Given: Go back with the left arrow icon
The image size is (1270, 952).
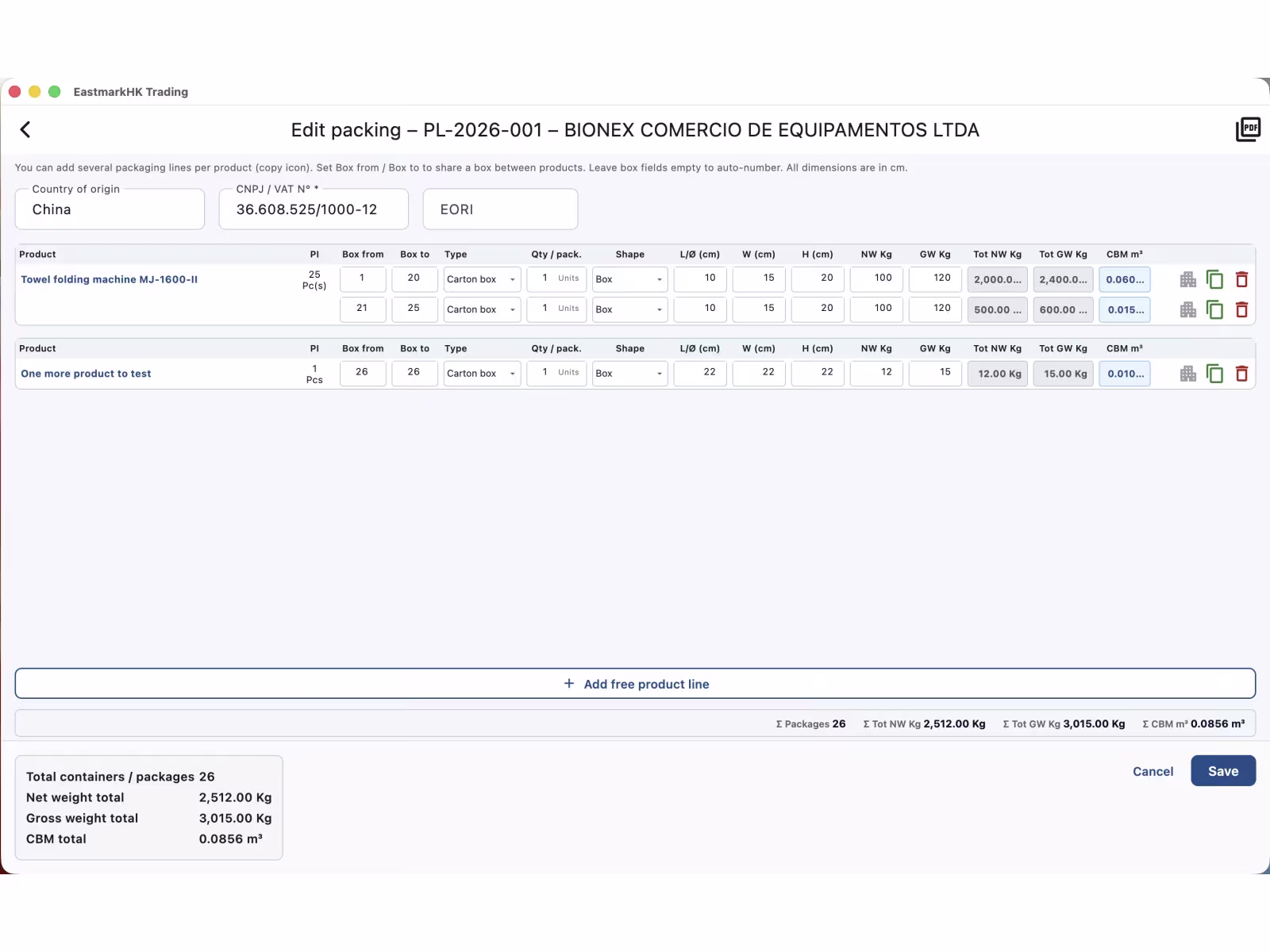Looking at the screenshot, I should 25,129.
